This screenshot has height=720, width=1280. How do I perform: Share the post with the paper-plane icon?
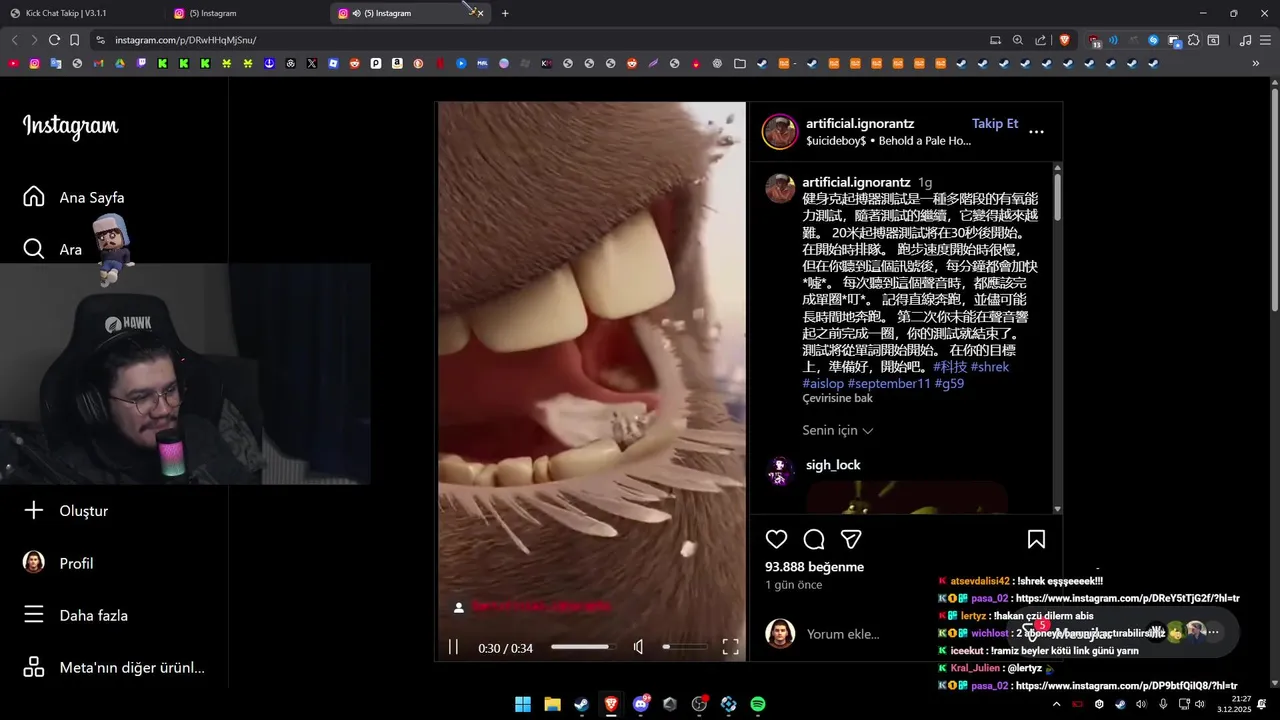coord(851,540)
